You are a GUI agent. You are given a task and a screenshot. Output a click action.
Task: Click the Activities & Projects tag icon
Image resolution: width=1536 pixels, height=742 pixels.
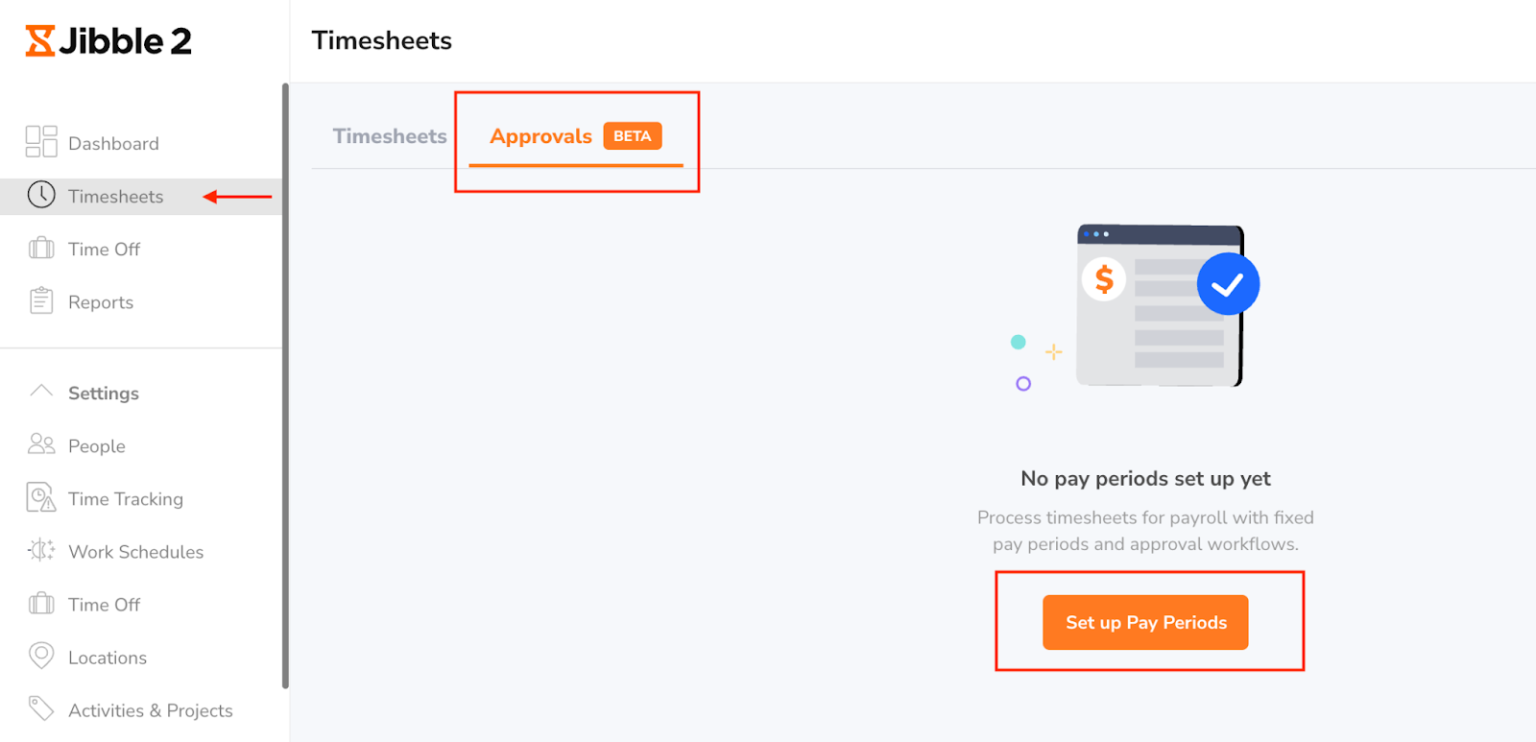pyautogui.click(x=41, y=710)
